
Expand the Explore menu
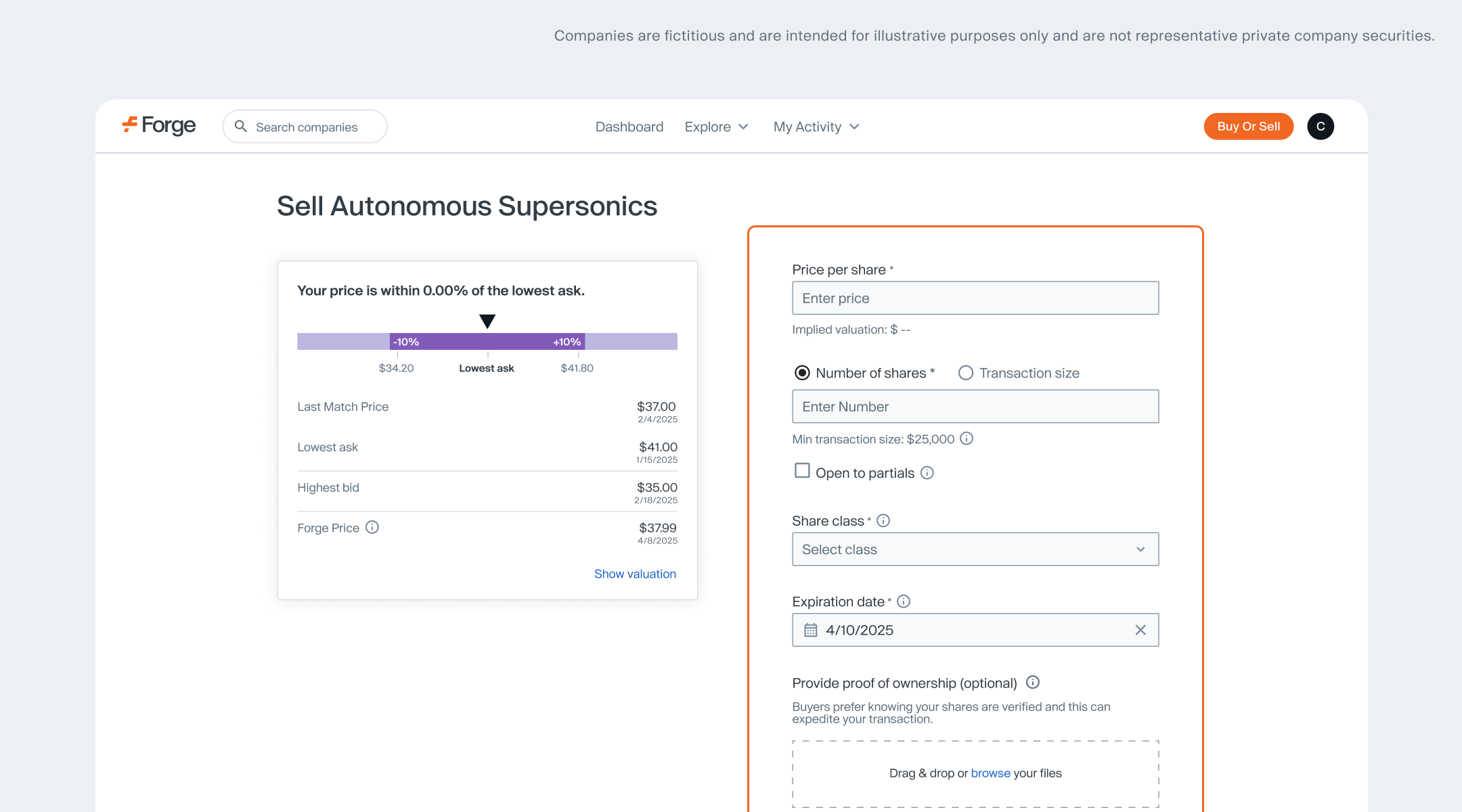pyautogui.click(x=717, y=127)
